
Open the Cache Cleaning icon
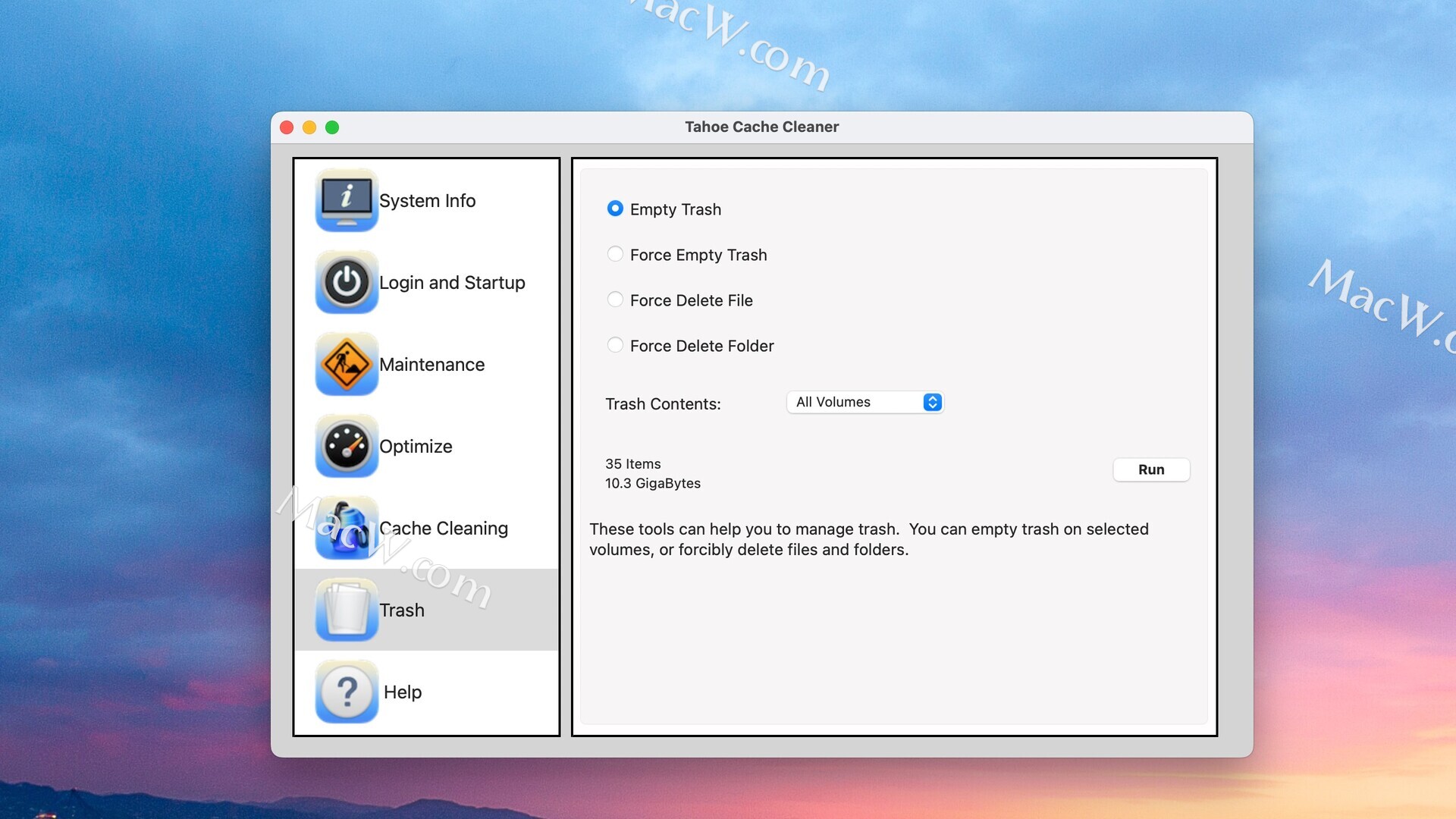click(x=347, y=528)
